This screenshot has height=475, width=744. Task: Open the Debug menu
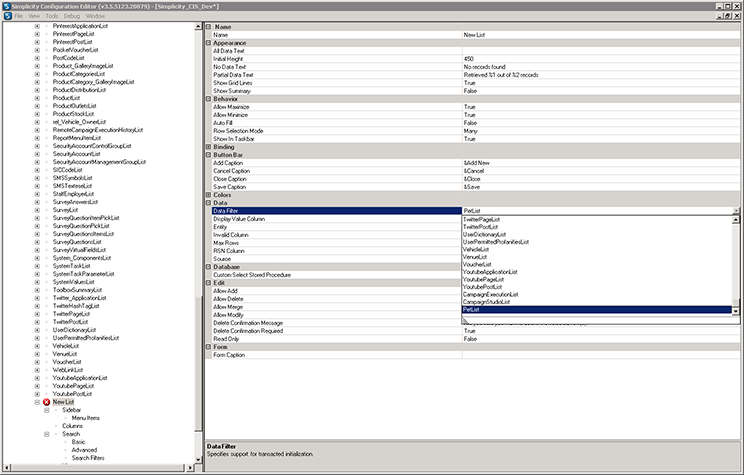pos(72,16)
